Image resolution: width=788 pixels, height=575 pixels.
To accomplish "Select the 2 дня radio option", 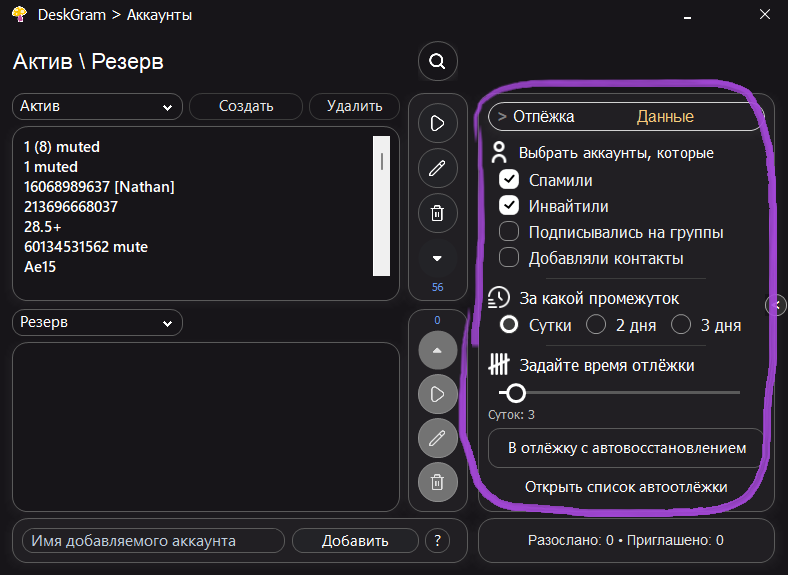I will tap(596, 324).
